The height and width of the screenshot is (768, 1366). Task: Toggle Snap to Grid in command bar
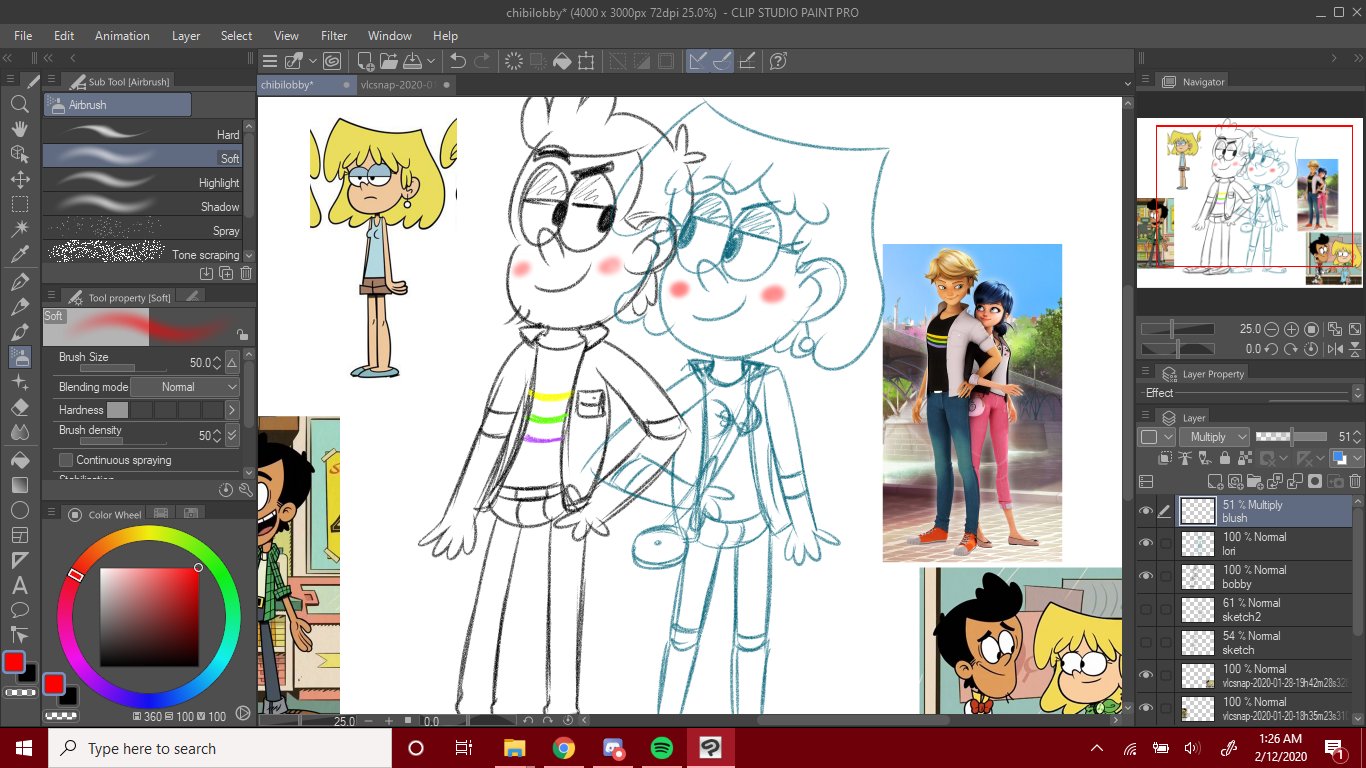click(x=746, y=61)
